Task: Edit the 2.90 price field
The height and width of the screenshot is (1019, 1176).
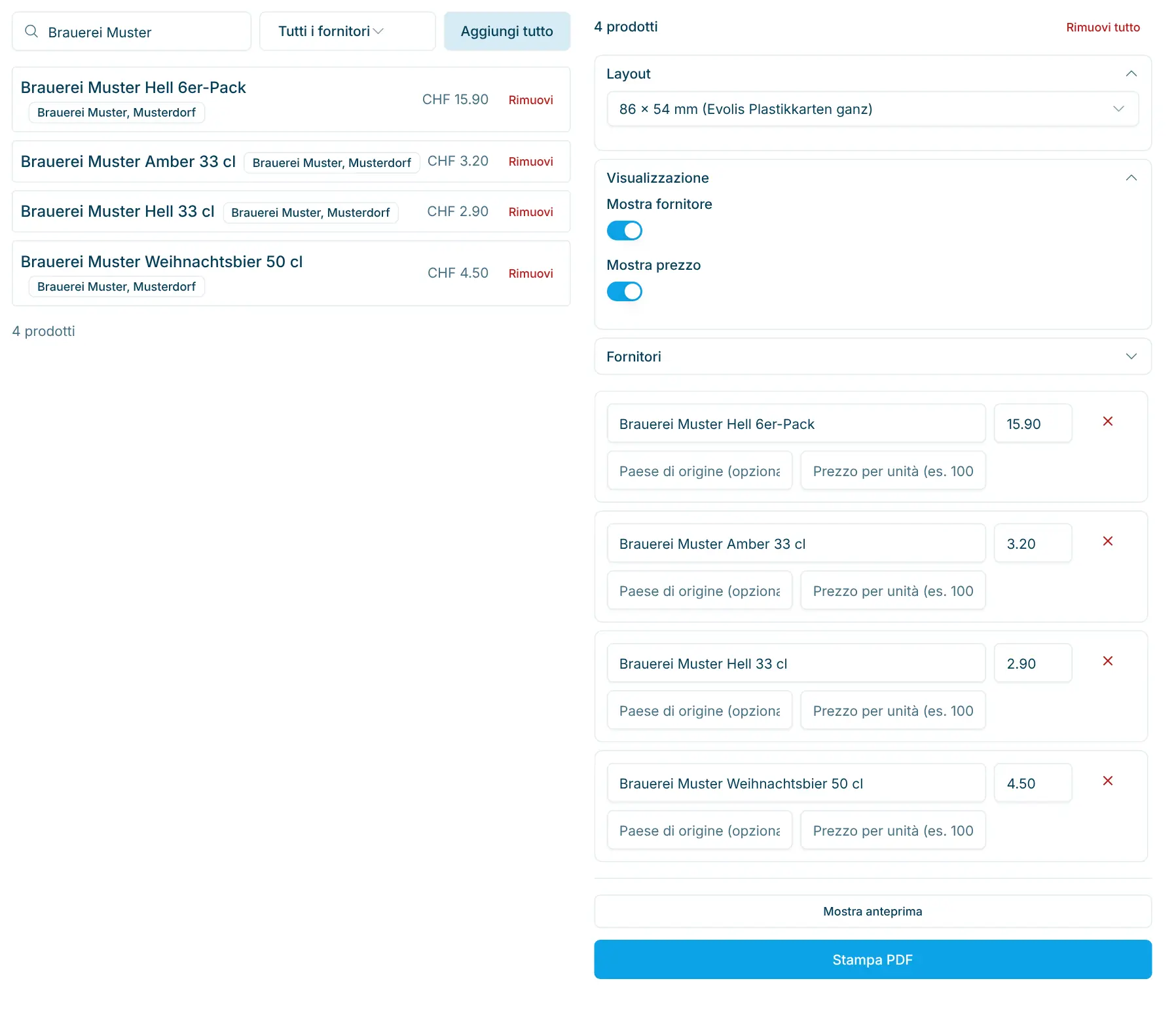Action: pos(1033,663)
